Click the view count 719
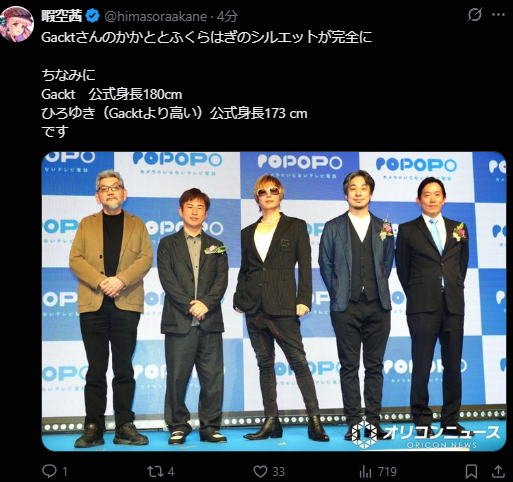Viewport: 513px width, 482px height. coord(387,472)
